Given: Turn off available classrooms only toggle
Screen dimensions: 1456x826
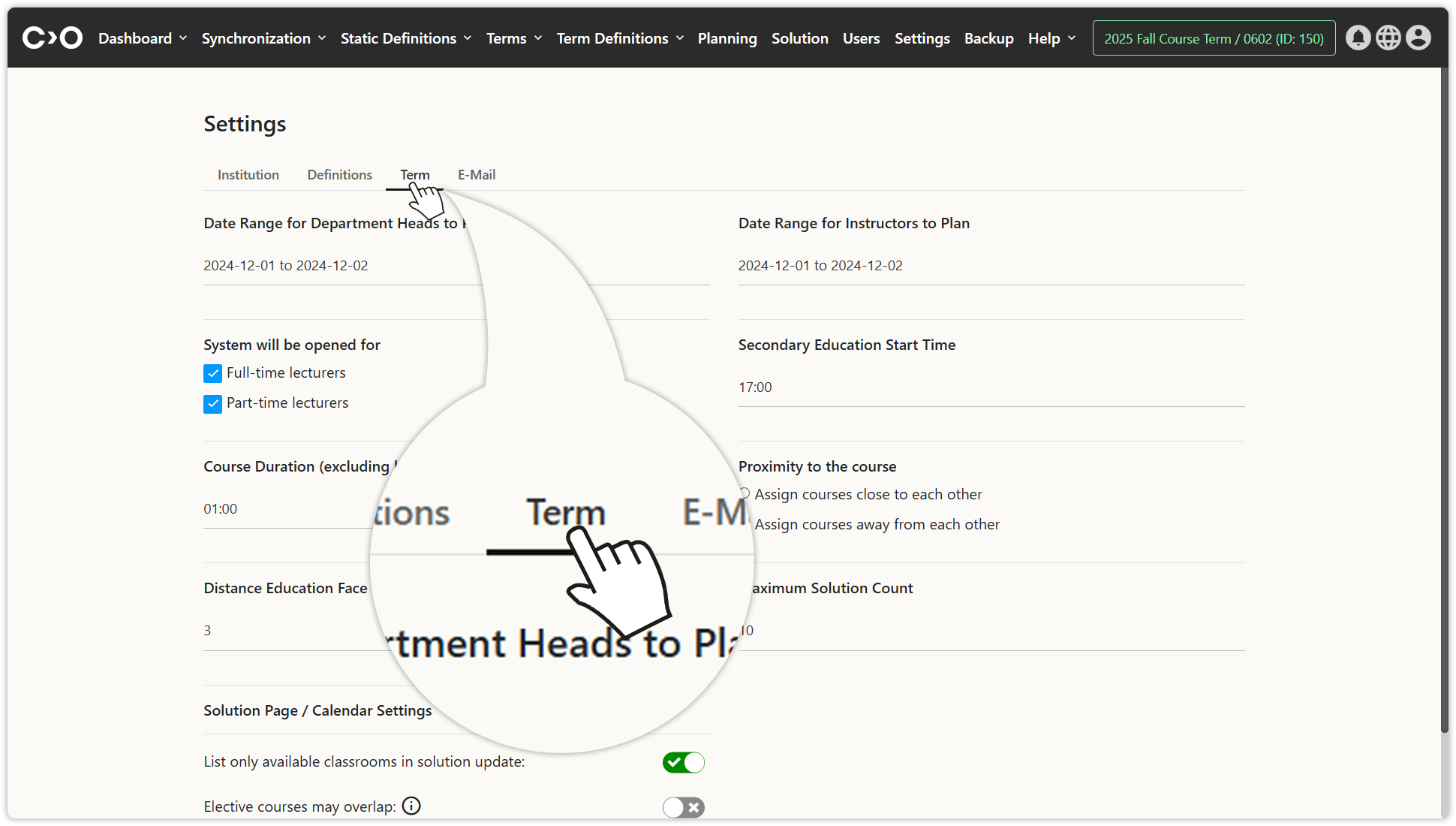Looking at the screenshot, I should click(683, 762).
